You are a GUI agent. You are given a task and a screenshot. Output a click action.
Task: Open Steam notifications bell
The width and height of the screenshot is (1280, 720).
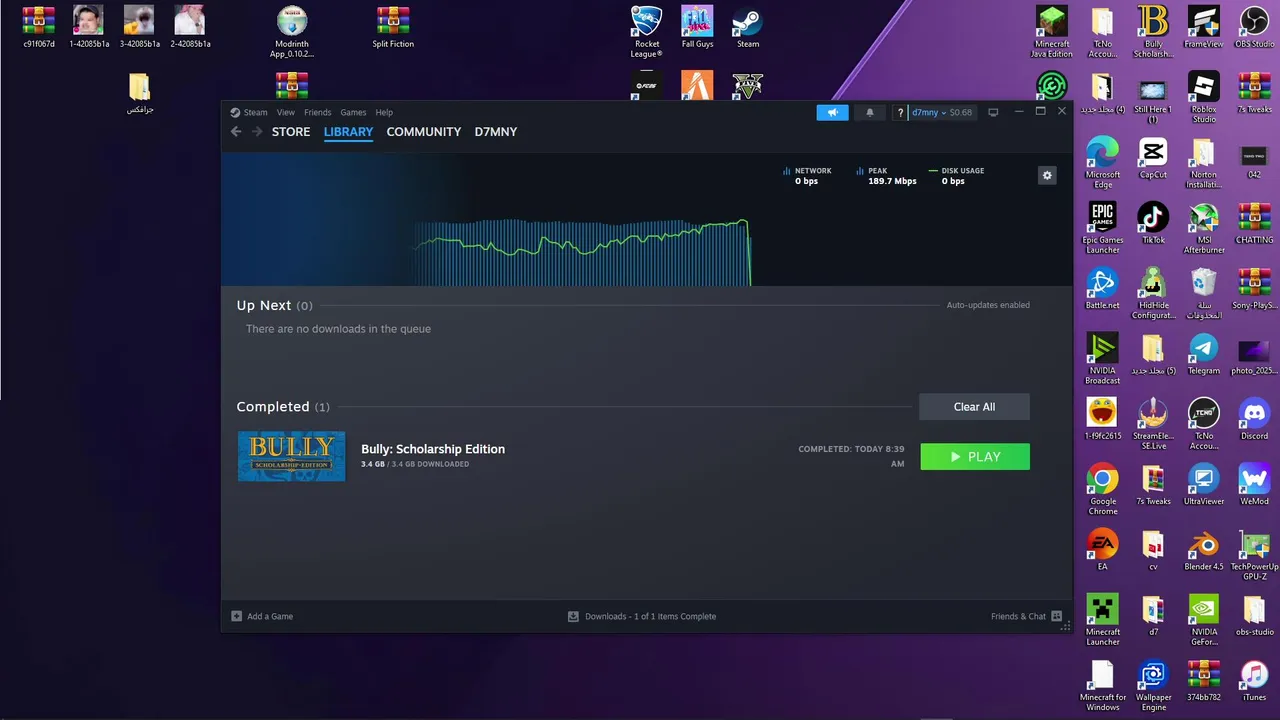click(x=870, y=112)
